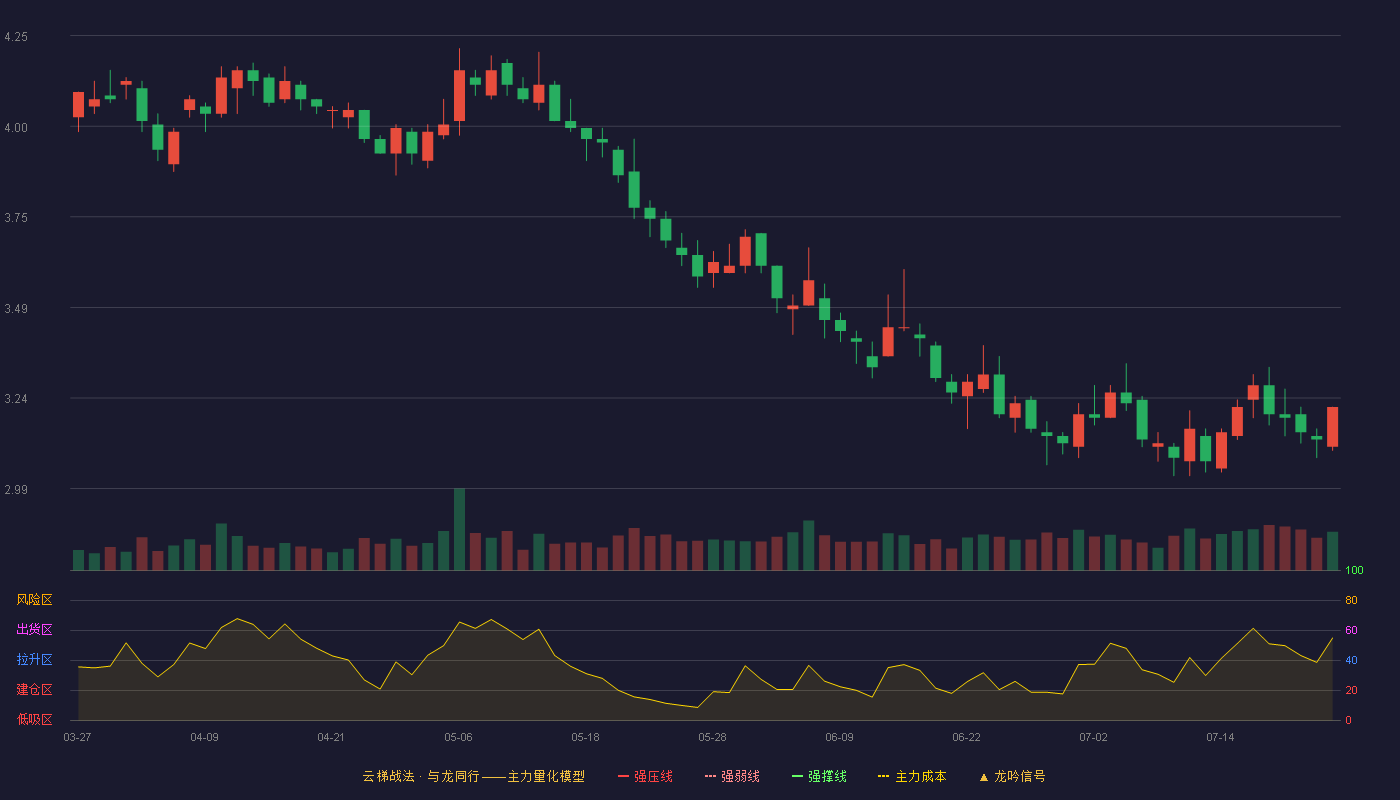The image size is (1400, 800).
Task: Select the 4.25 price axis label
Action: (16, 37)
